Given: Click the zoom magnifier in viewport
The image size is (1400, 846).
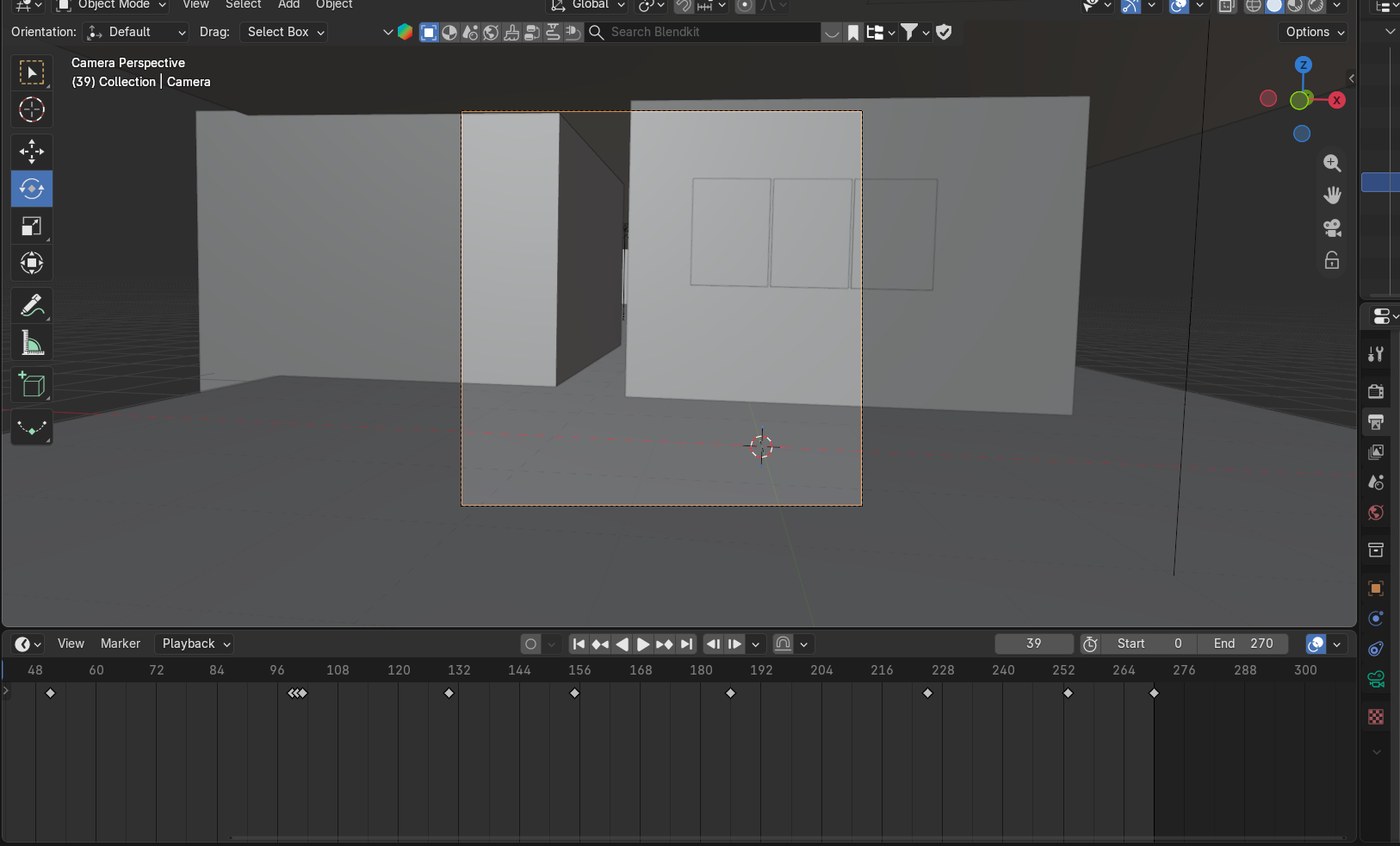Looking at the screenshot, I should click(x=1332, y=163).
